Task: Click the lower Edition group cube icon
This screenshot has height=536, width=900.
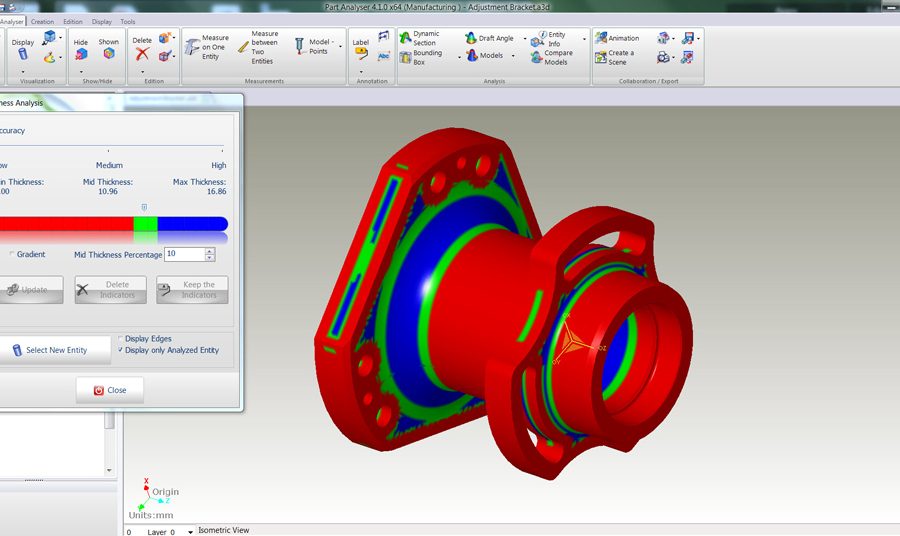Action: [x=165, y=56]
